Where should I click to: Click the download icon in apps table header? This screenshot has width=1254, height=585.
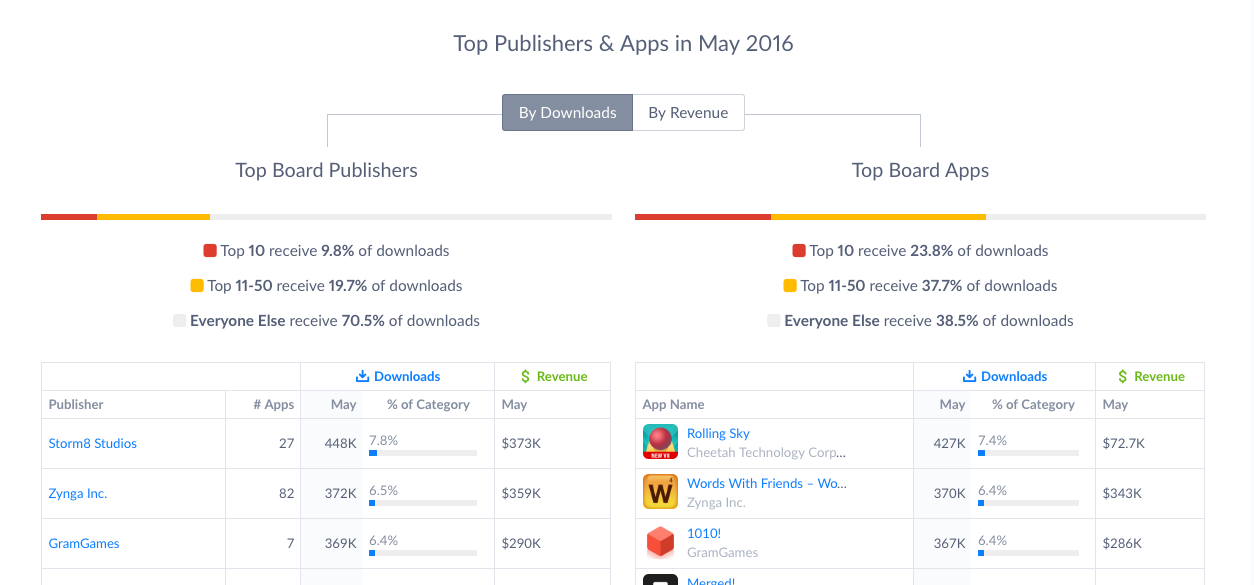point(969,376)
